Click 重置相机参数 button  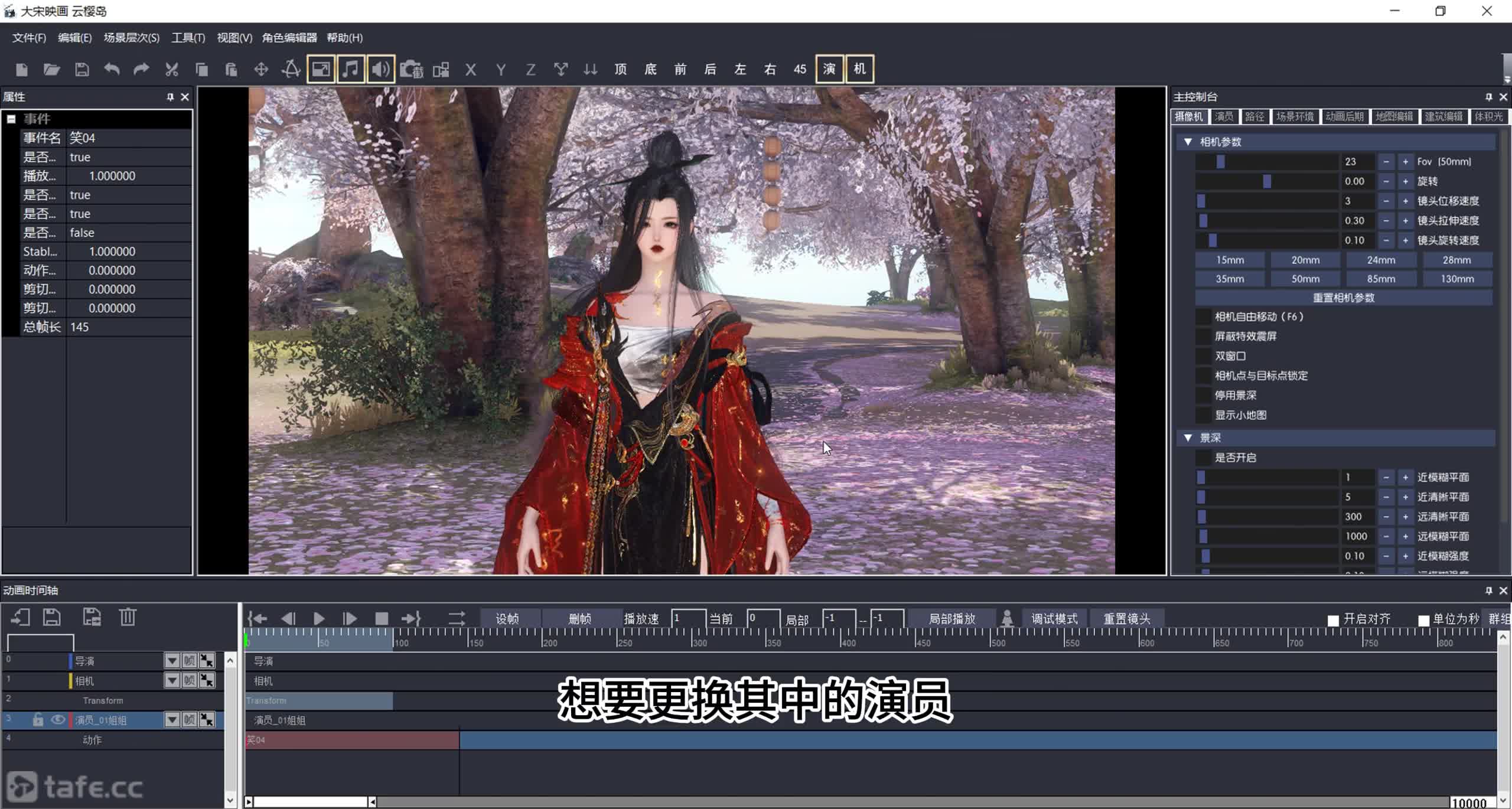[1344, 298]
